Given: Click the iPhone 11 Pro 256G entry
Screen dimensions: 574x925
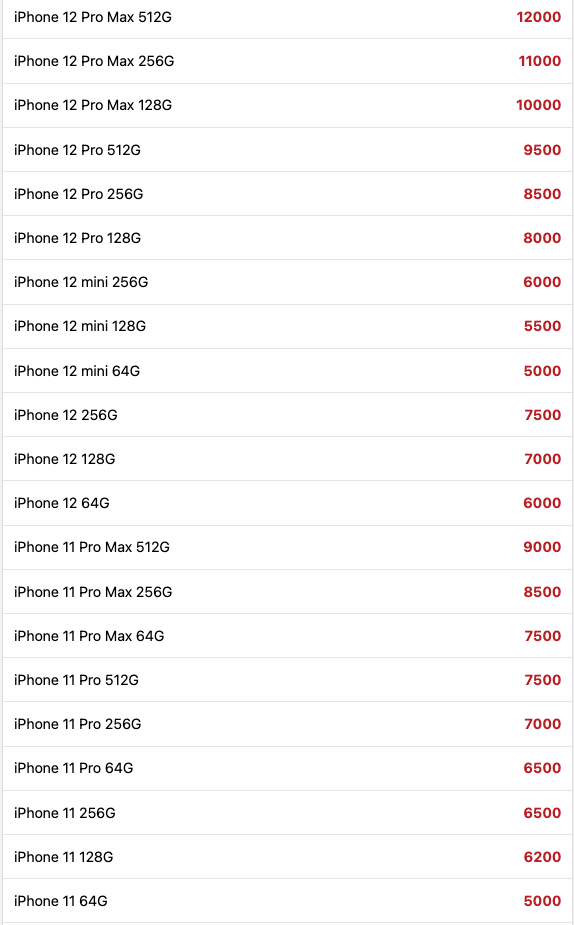Looking at the screenshot, I should point(287,724).
